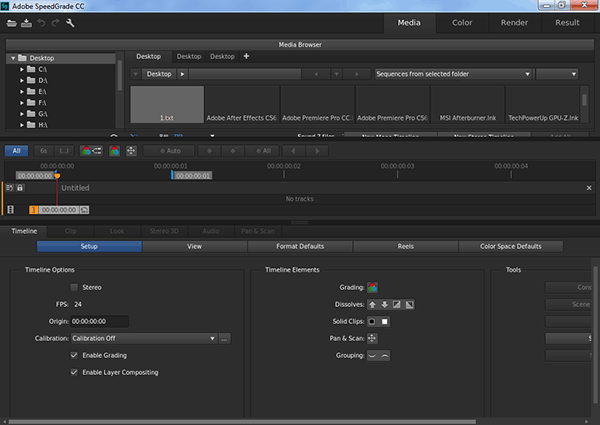
Task: Open the Format Defaults sub-tab
Action: point(300,246)
